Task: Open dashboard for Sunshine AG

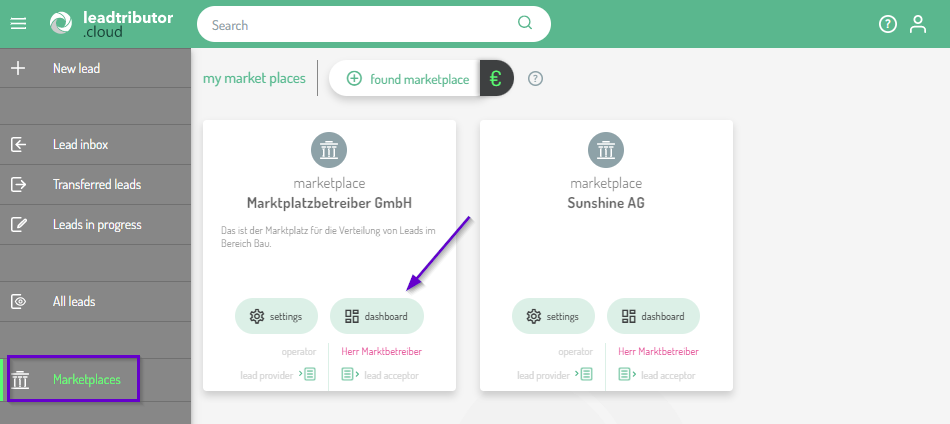Action: 653,316
